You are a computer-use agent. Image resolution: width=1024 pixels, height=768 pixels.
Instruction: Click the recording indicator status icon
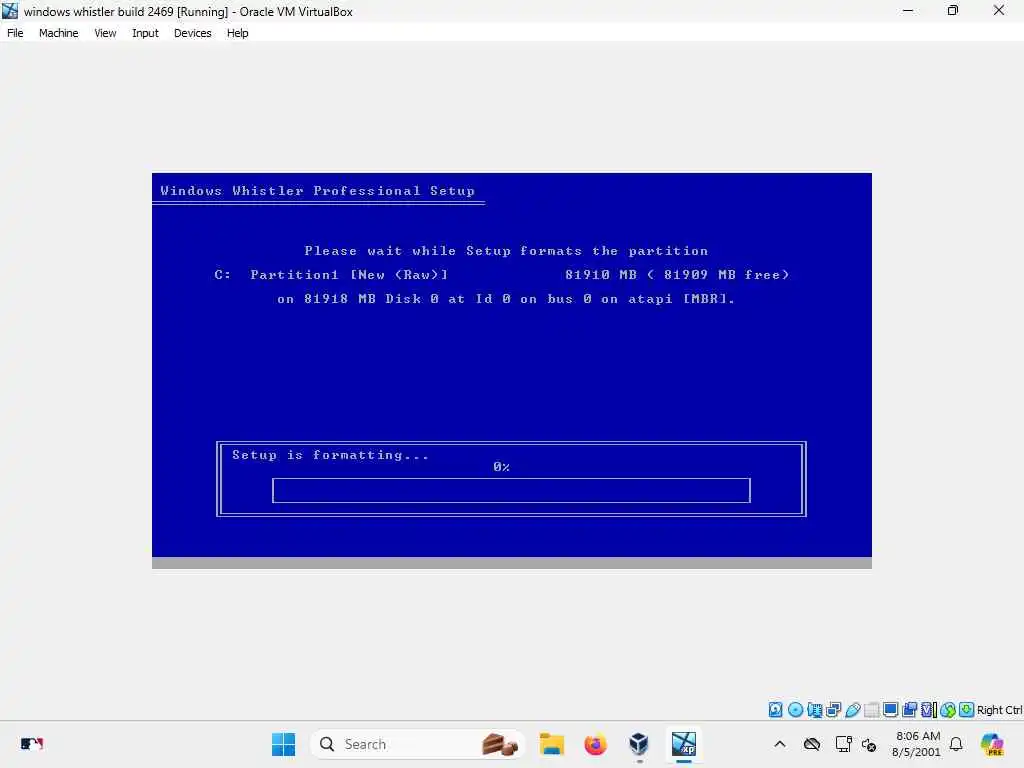coord(909,710)
